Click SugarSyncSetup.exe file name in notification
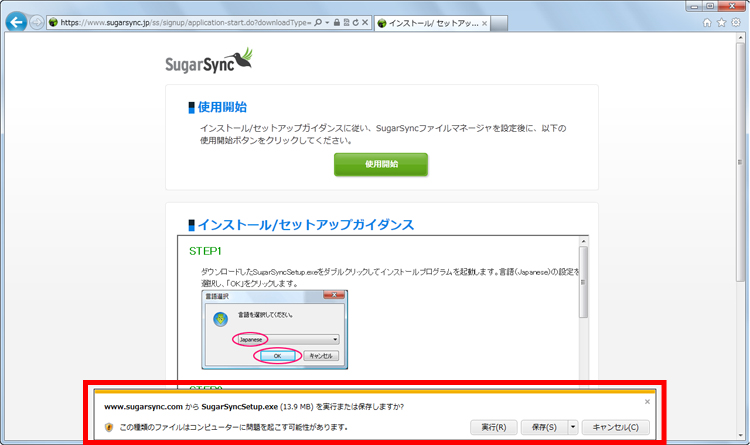The image size is (750, 445). click(x=240, y=407)
